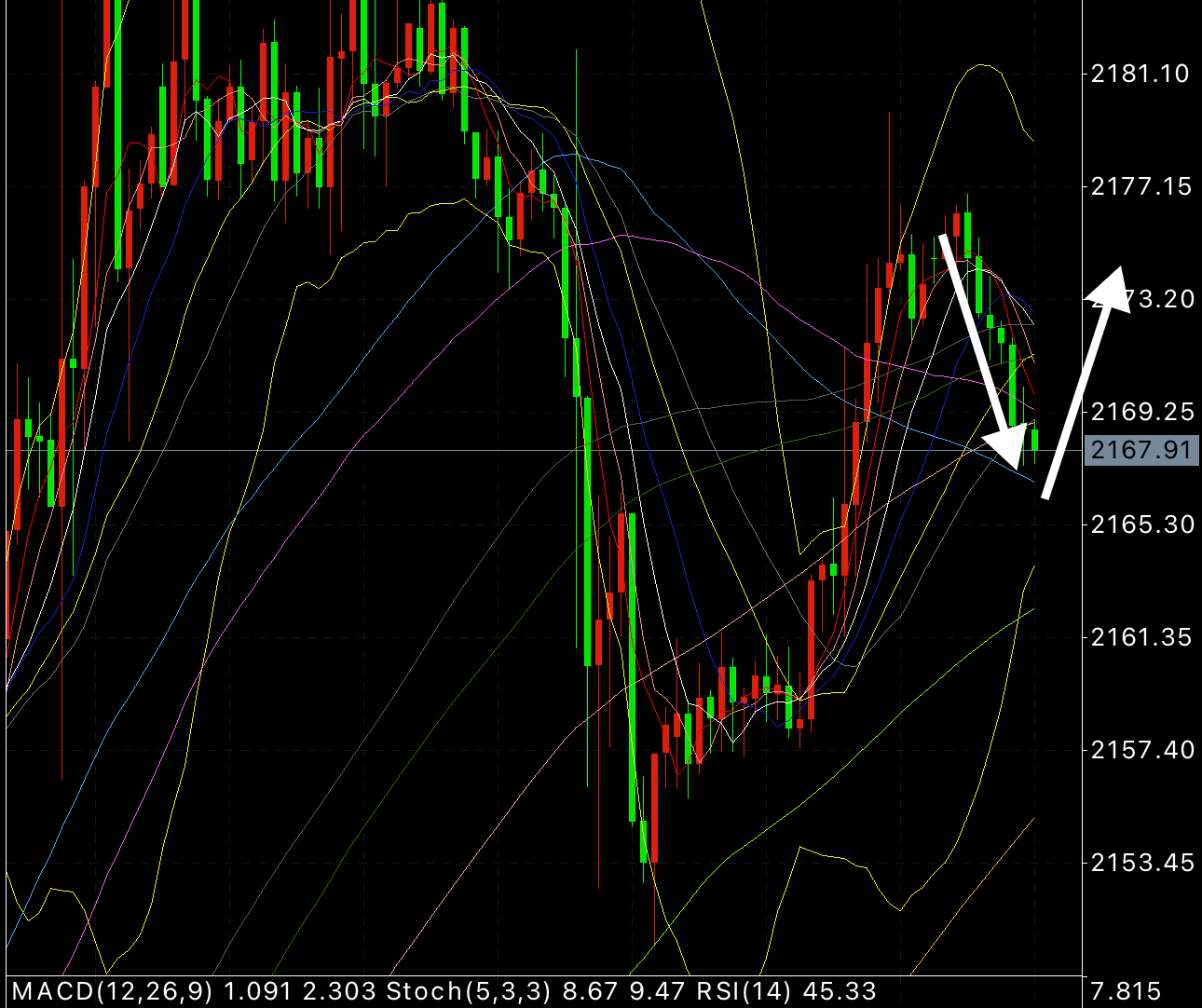The image size is (1202, 1008).
Task: Click the 2165.30 price axis label
Action: (x=1142, y=524)
